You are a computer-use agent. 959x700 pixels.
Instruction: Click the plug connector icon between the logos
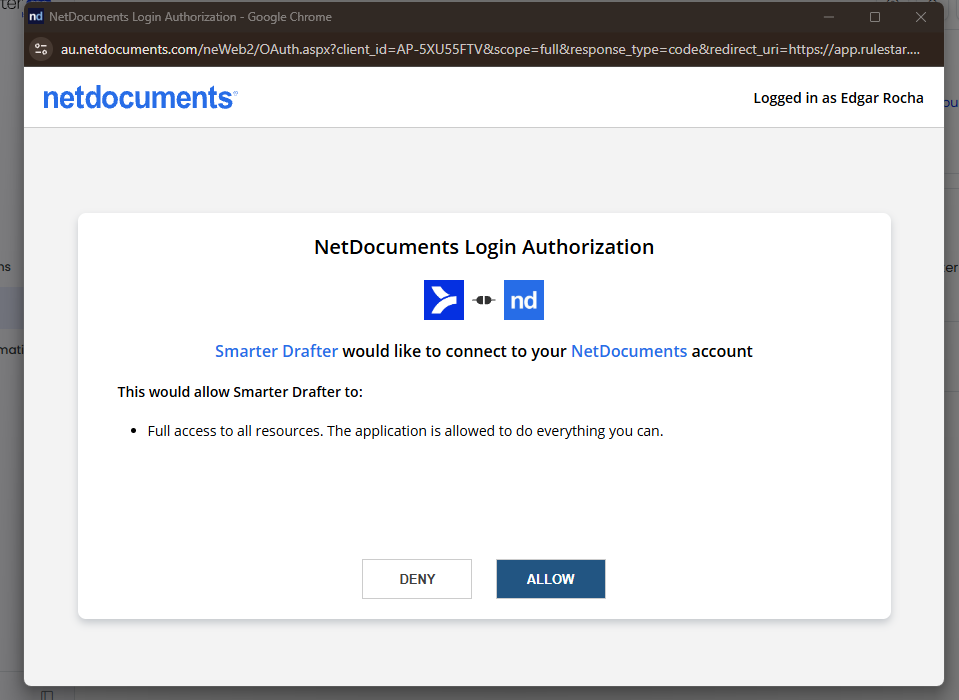point(484,300)
